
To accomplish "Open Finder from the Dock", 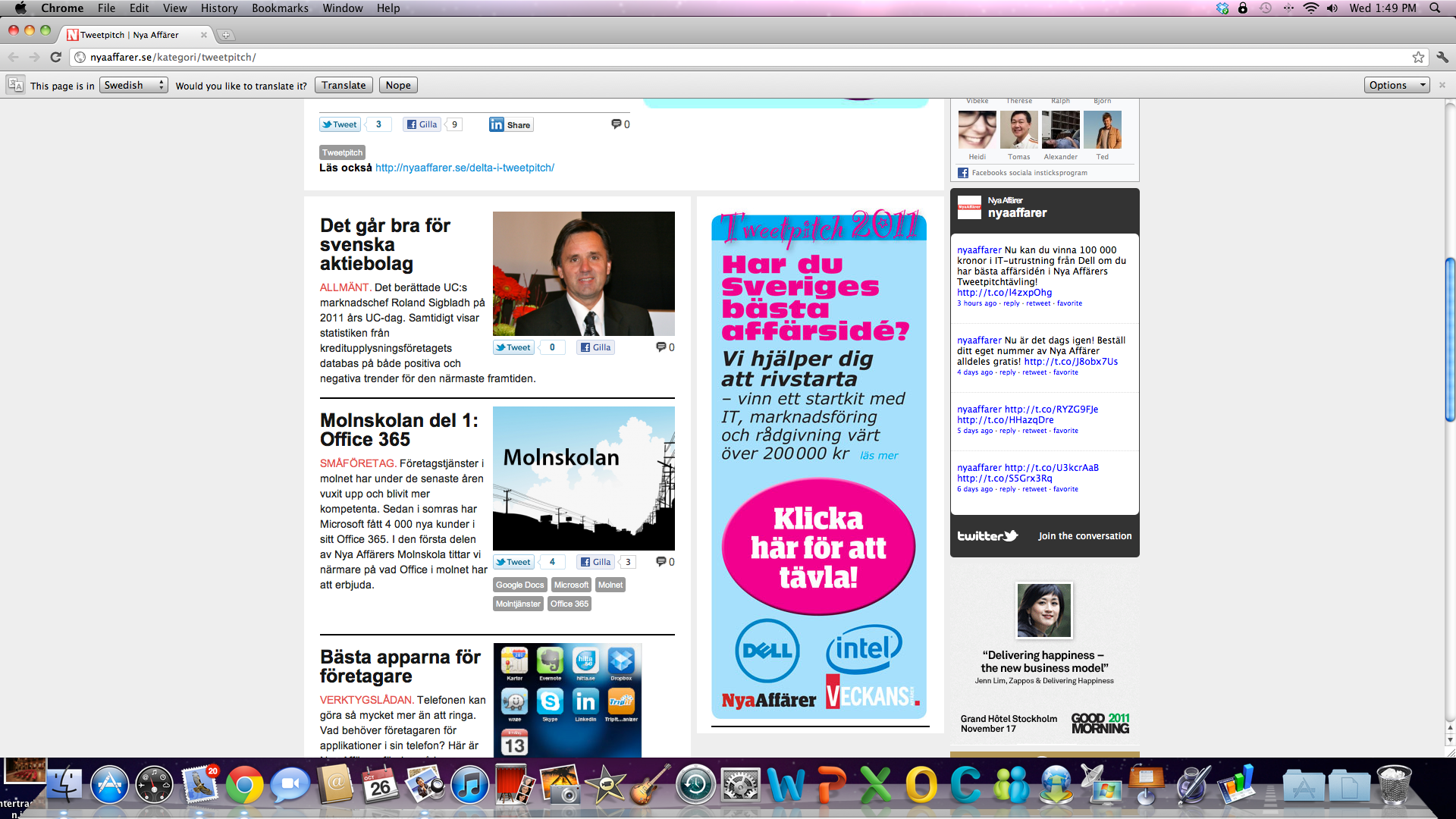I will 64,785.
